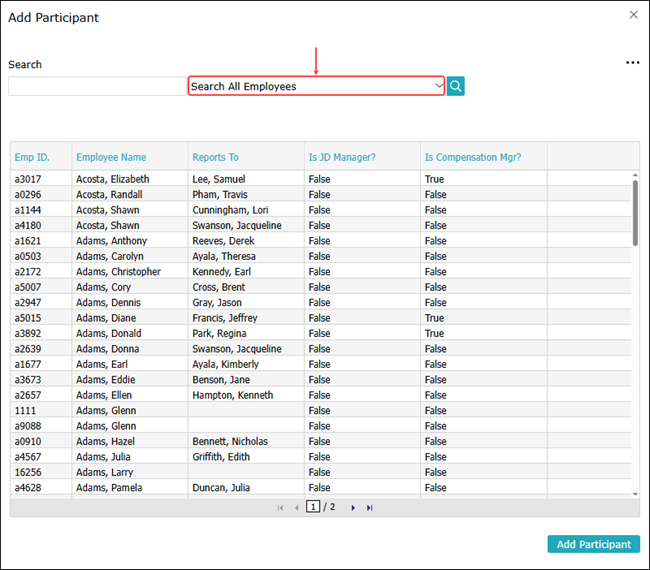650x570 pixels.
Task: Click the magnifier search button
Action: 456,86
